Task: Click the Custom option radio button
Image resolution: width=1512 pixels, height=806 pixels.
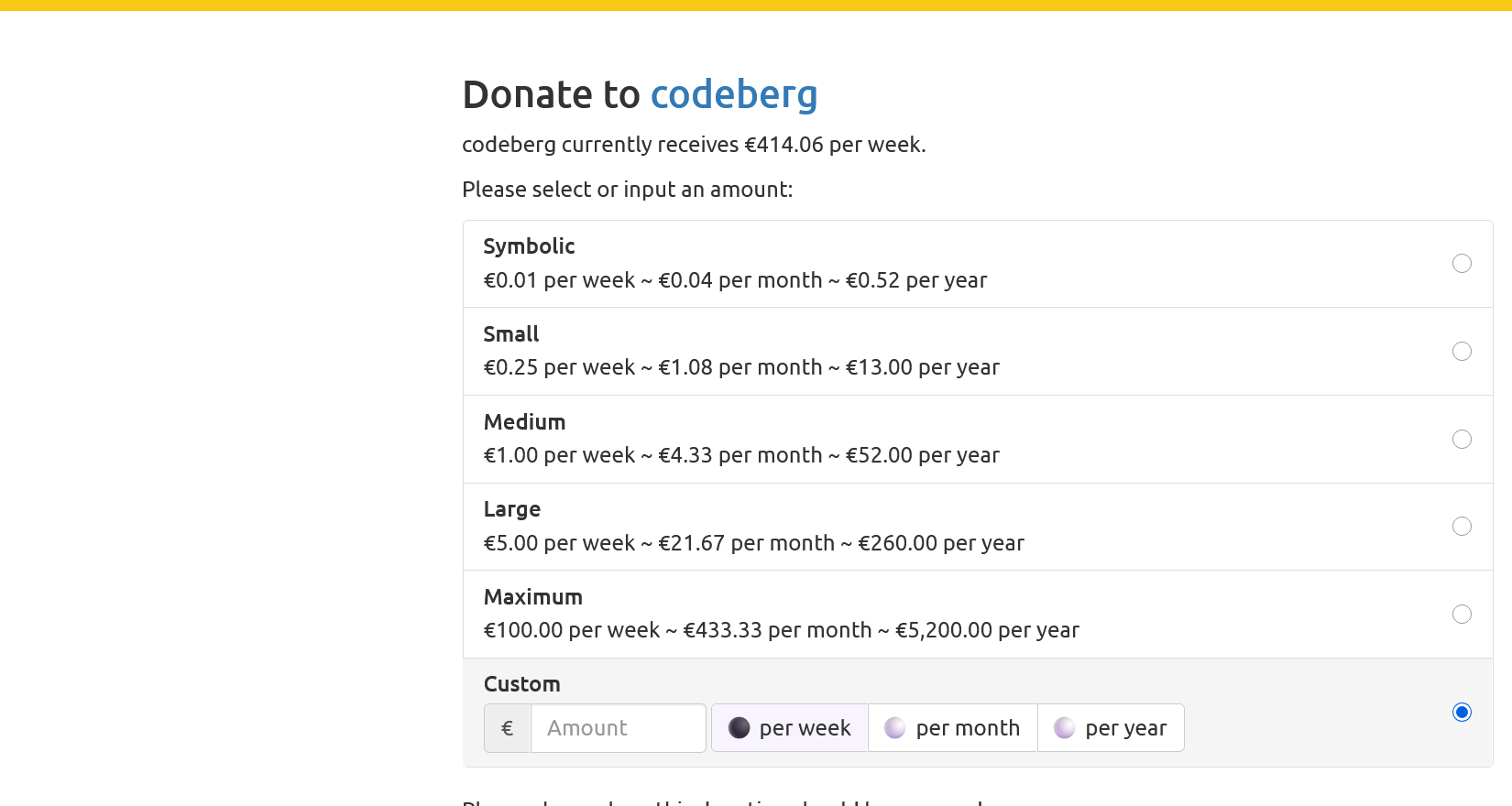Action: click(1462, 713)
